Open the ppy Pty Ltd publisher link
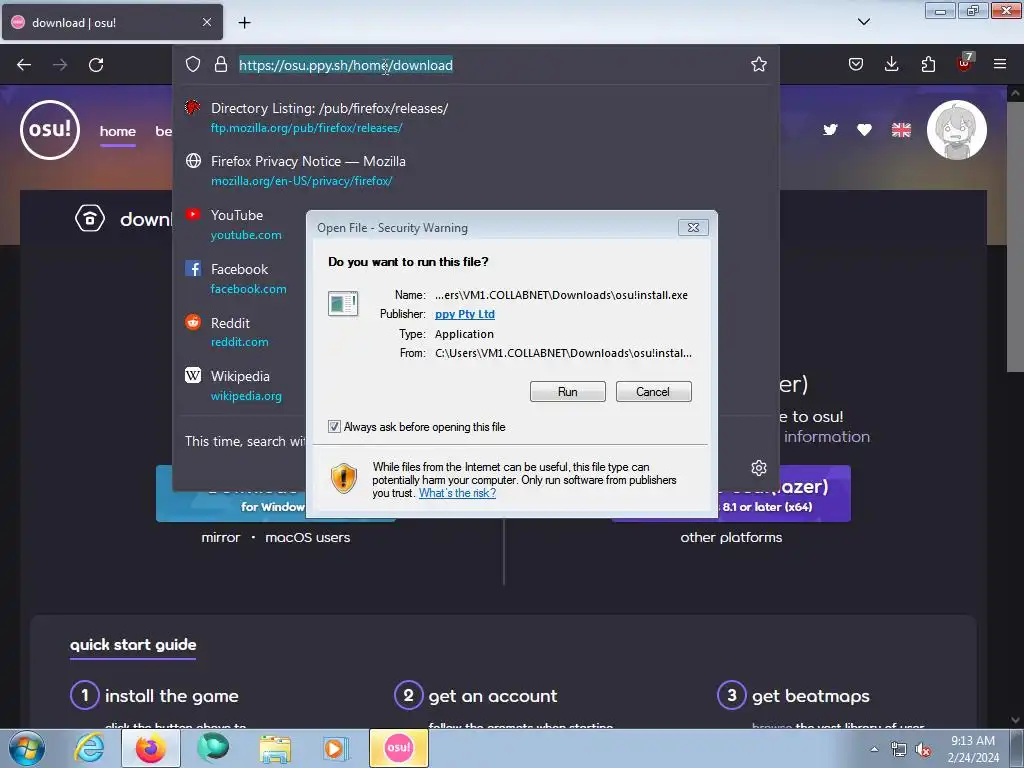Viewport: 1024px width, 768px height. [x=465, y=314]
